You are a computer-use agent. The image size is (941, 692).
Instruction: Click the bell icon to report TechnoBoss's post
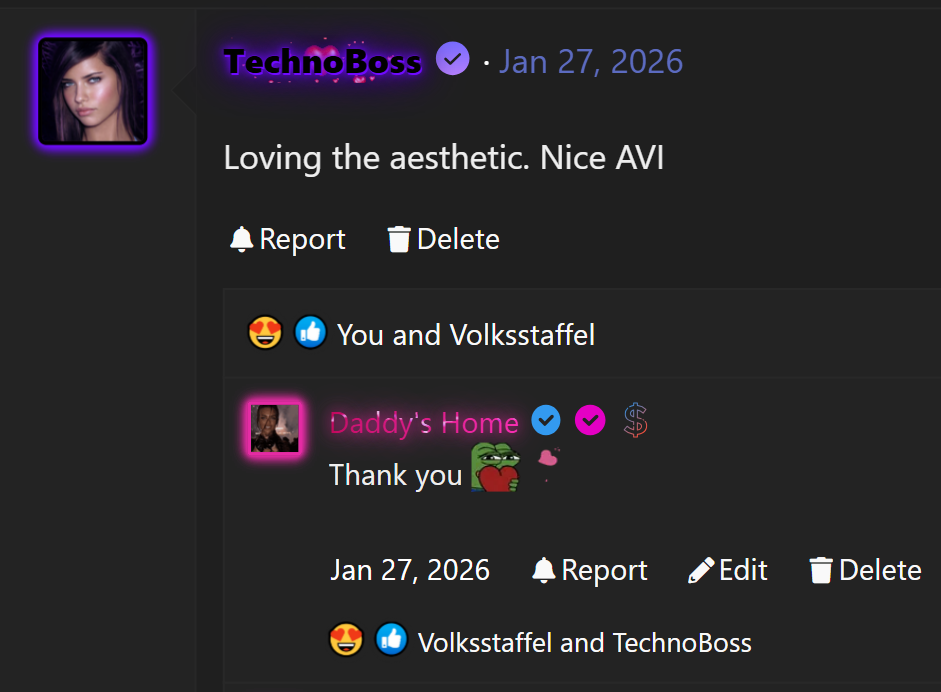coord(241,238)
